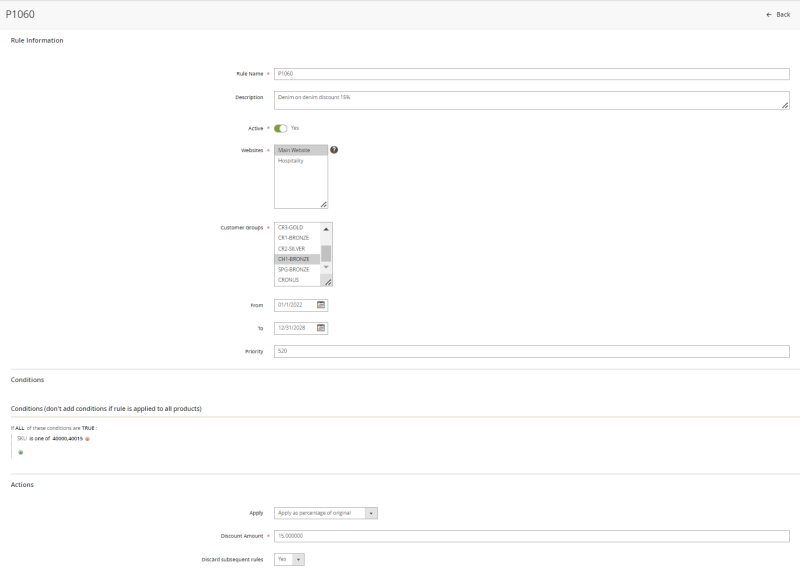Viewport: 800px width, 574px height.
Task: Go Back using the Back button
Action: coord(778,15)
